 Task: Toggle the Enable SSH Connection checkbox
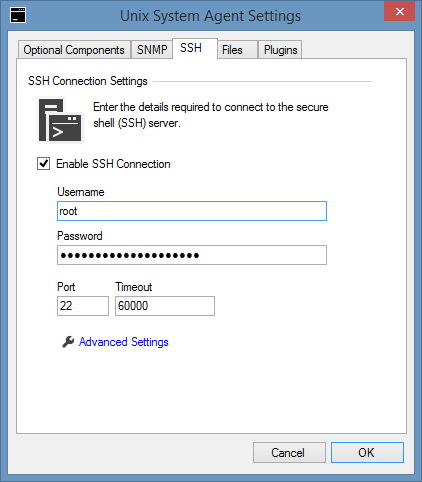pyautogui.click(x=43, y=164)
